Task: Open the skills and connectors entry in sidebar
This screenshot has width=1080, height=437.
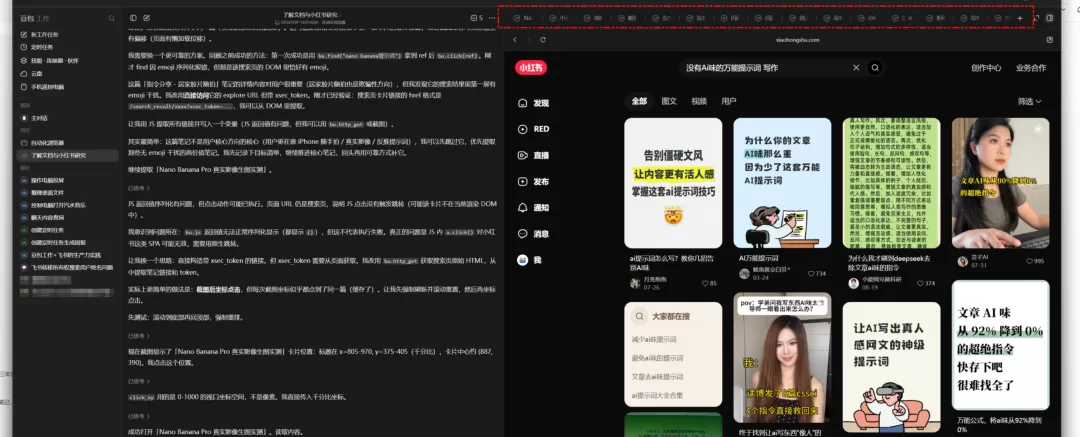Action: click(x=49, y=61)
